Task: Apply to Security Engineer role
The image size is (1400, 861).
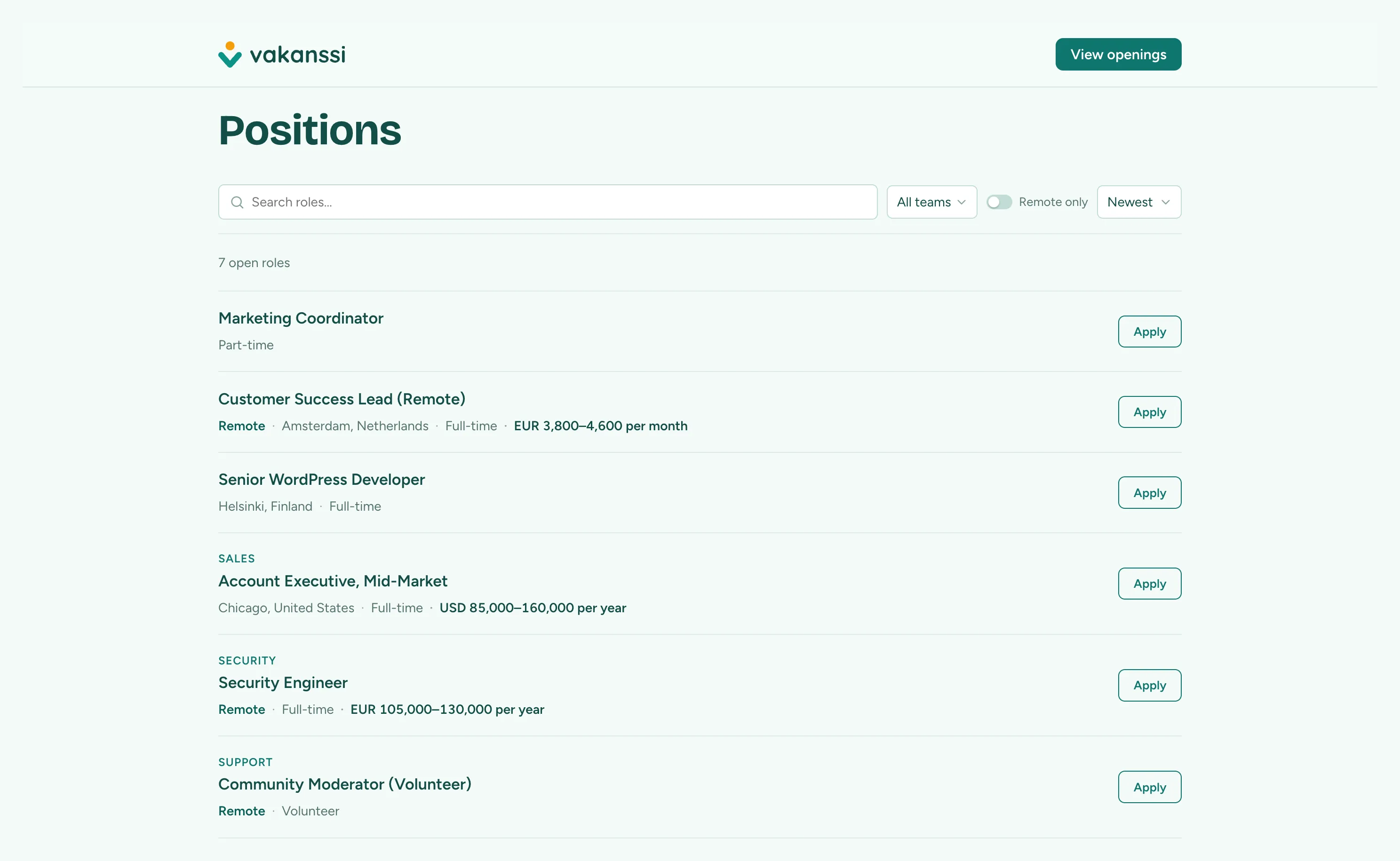Action: pos(1149,685)
